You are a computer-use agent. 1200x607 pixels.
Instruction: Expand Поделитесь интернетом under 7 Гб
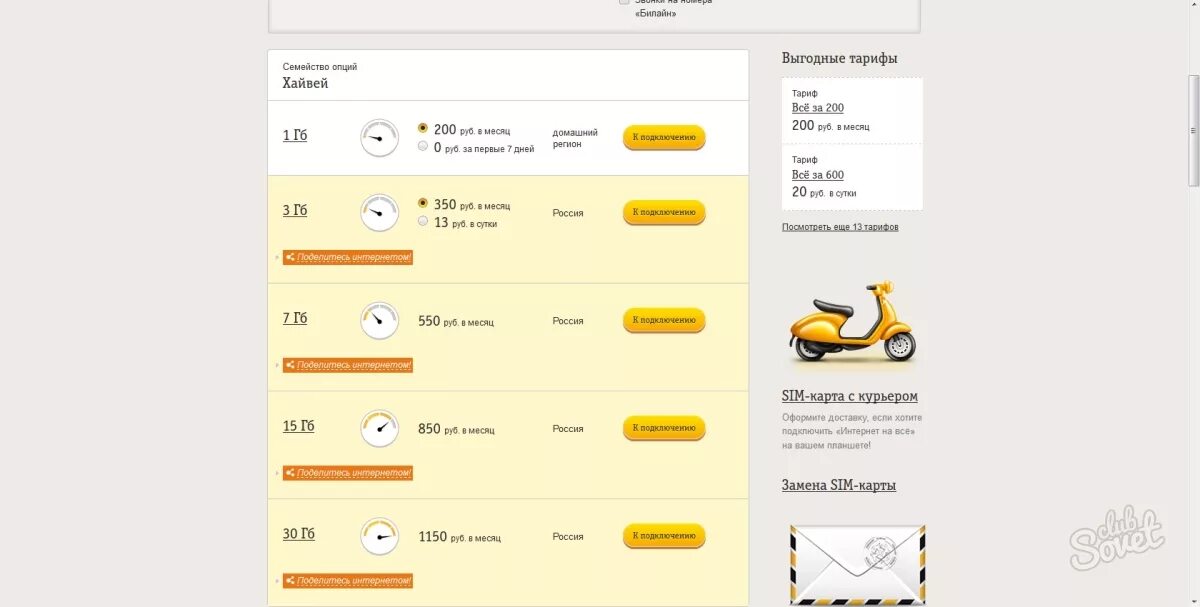(348, 365)
